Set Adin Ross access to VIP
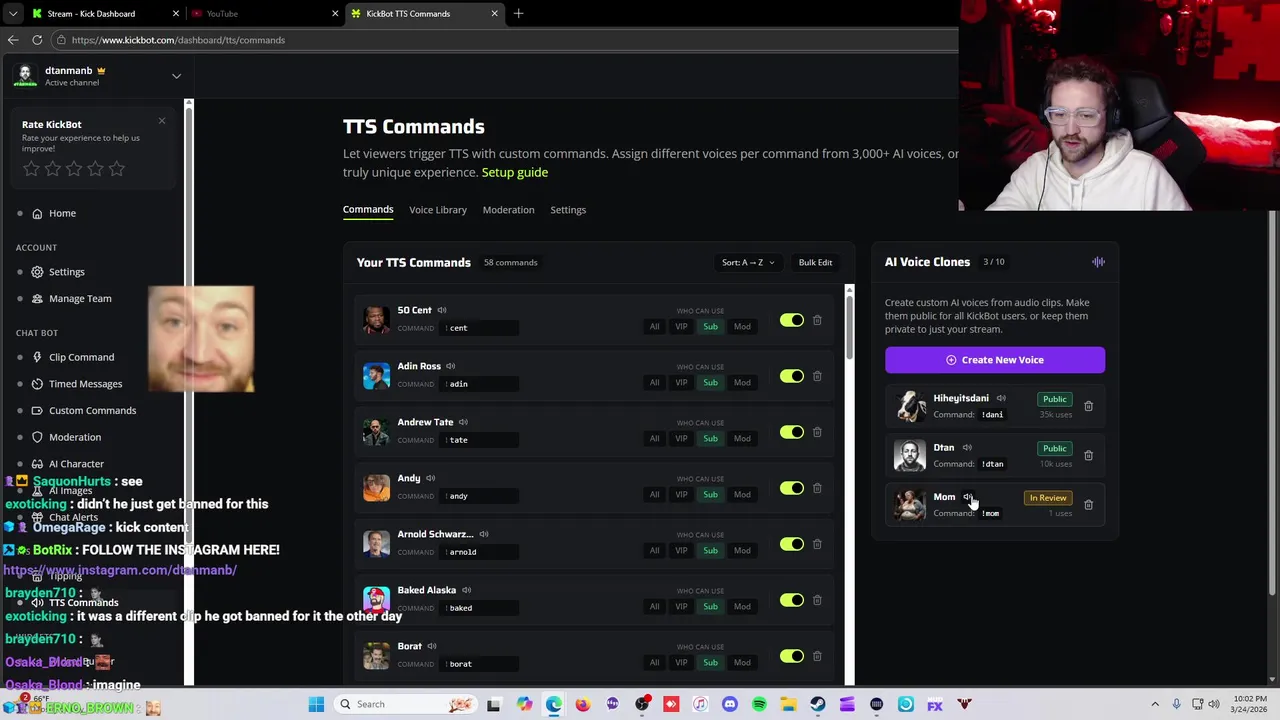Screen dimensions: 1280x720 point(681,383)
